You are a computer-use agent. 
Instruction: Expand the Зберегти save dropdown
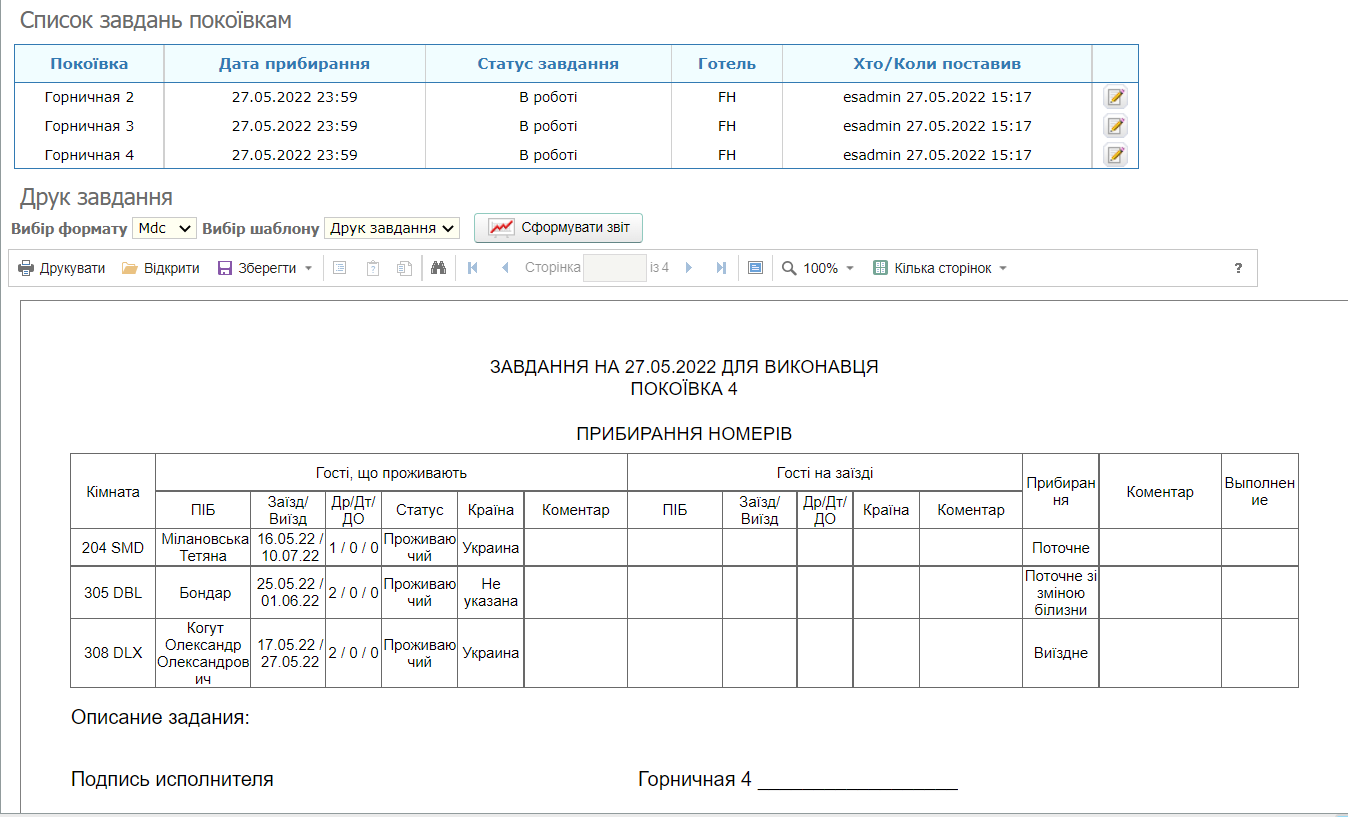308,268
